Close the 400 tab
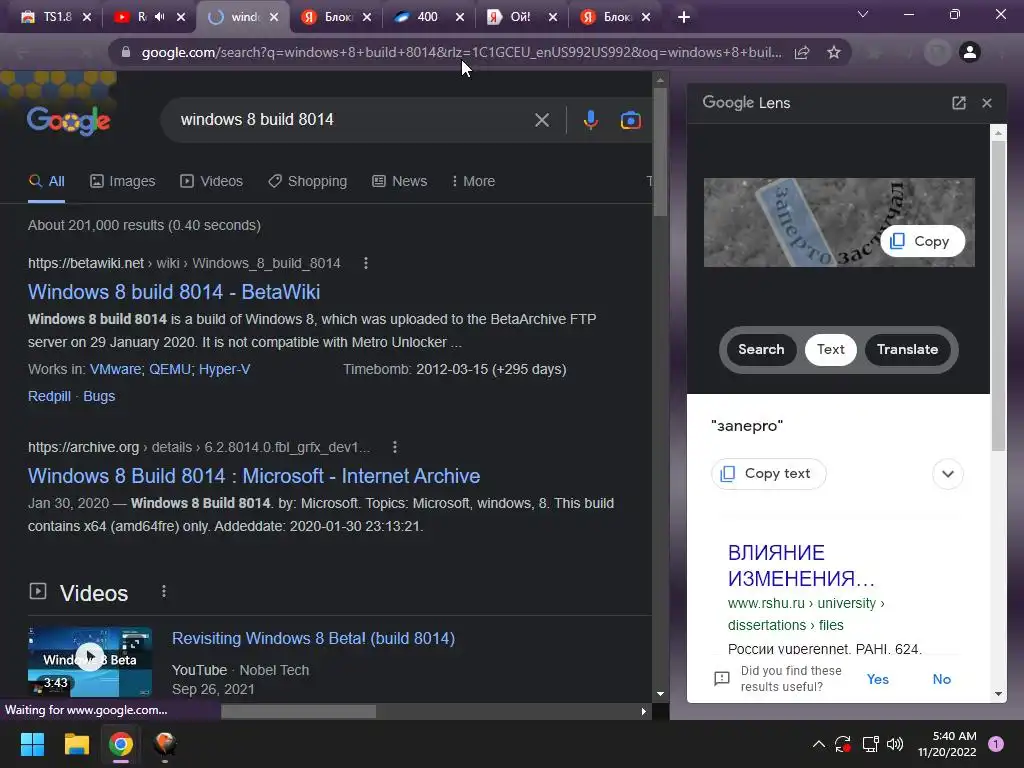The width and height of the screenshot is (1024, 768). (x=460, y=18)
